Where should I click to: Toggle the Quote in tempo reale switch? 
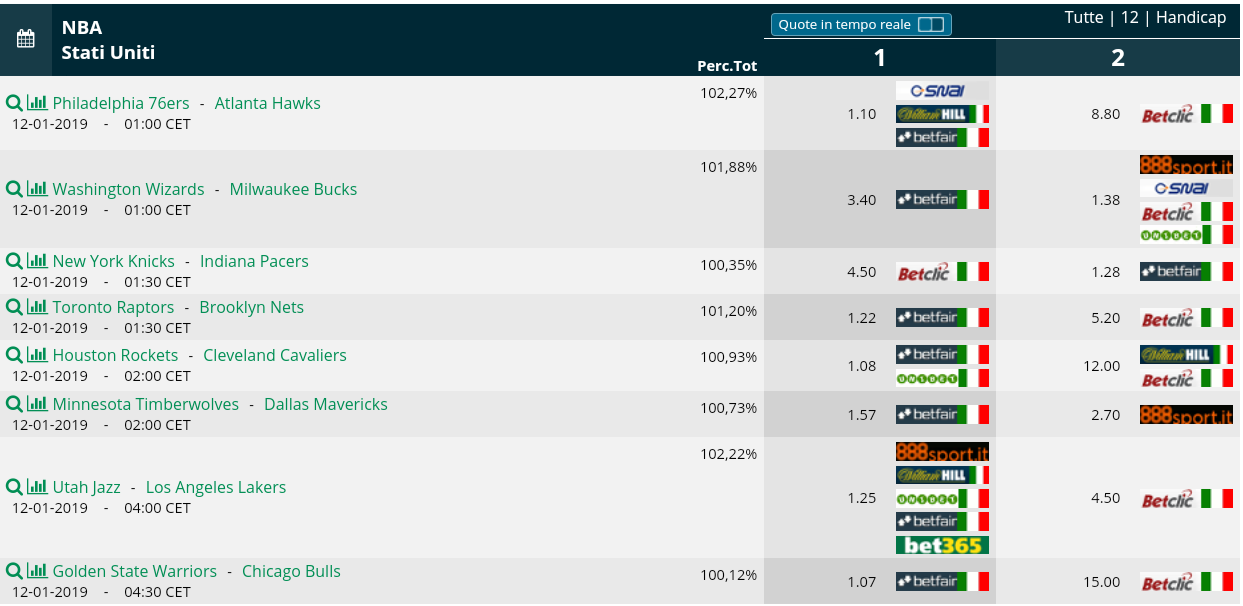(x=931, y=25)
